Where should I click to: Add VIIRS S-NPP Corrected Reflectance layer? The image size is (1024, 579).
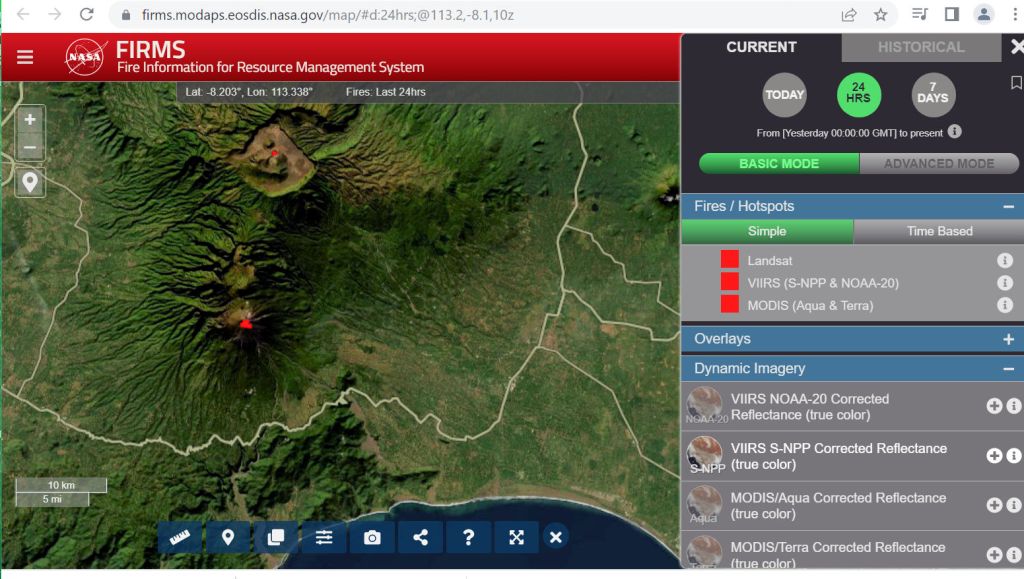pyautogui.click(x=994, y=456)
